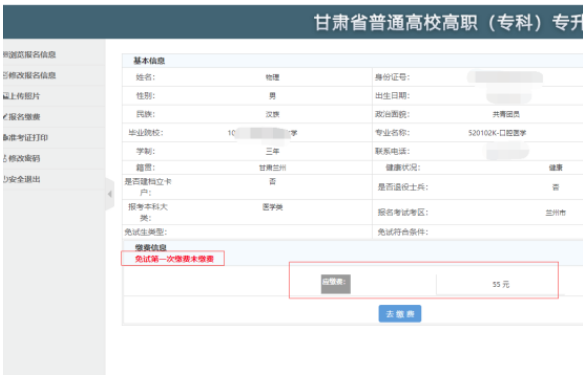Click the 健康状况 value 健康
Screen dimensions: 583x392
(x=555, y=168)
